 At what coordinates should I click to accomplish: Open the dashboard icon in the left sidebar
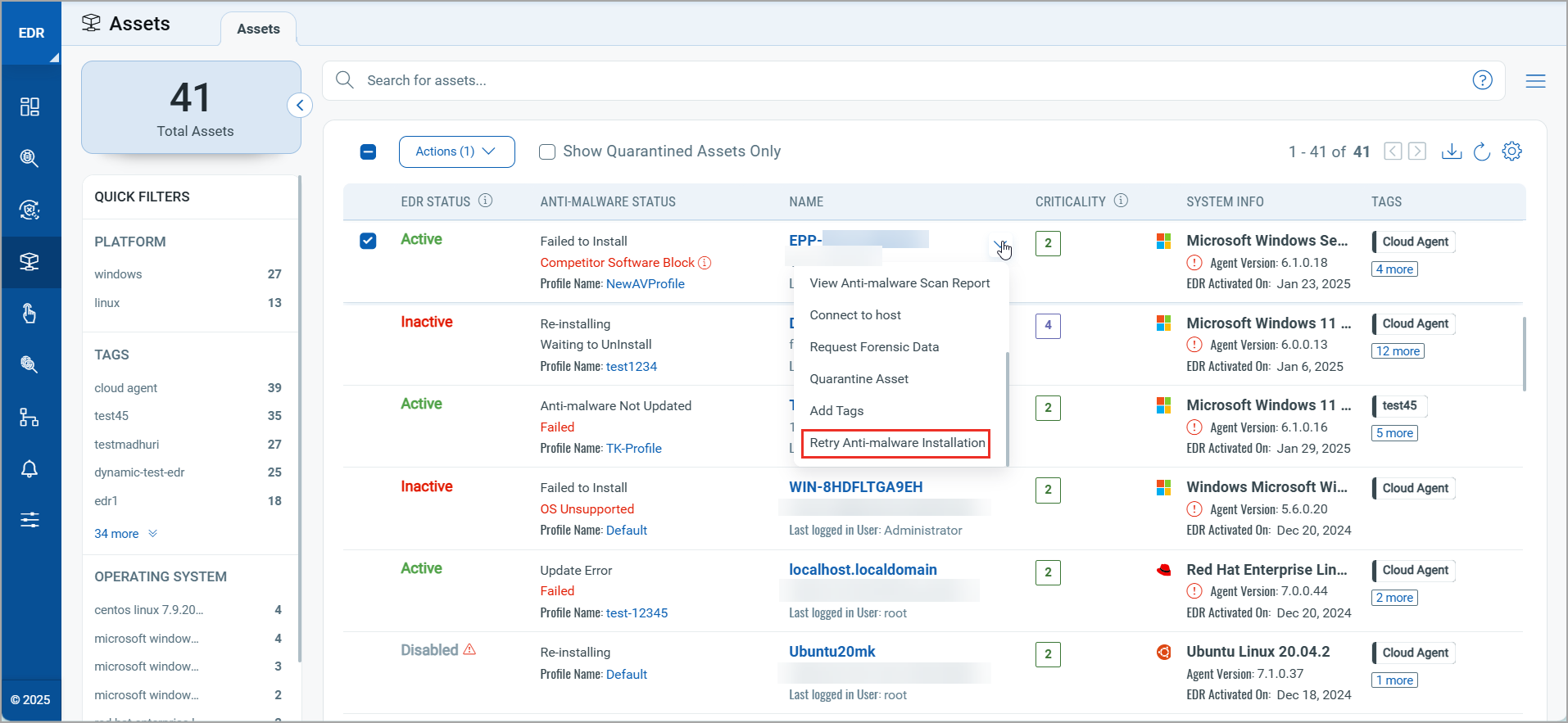[29, 107]
